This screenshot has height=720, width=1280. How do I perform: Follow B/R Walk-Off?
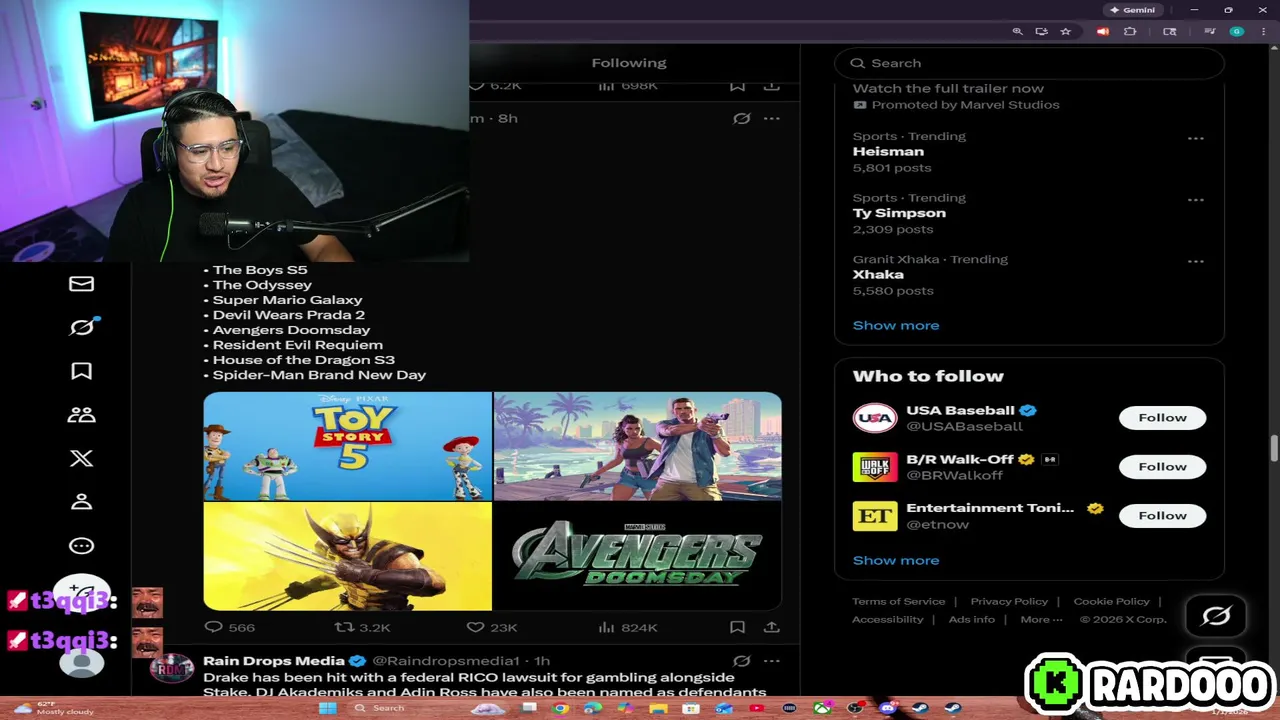(x=1162, y=467)
